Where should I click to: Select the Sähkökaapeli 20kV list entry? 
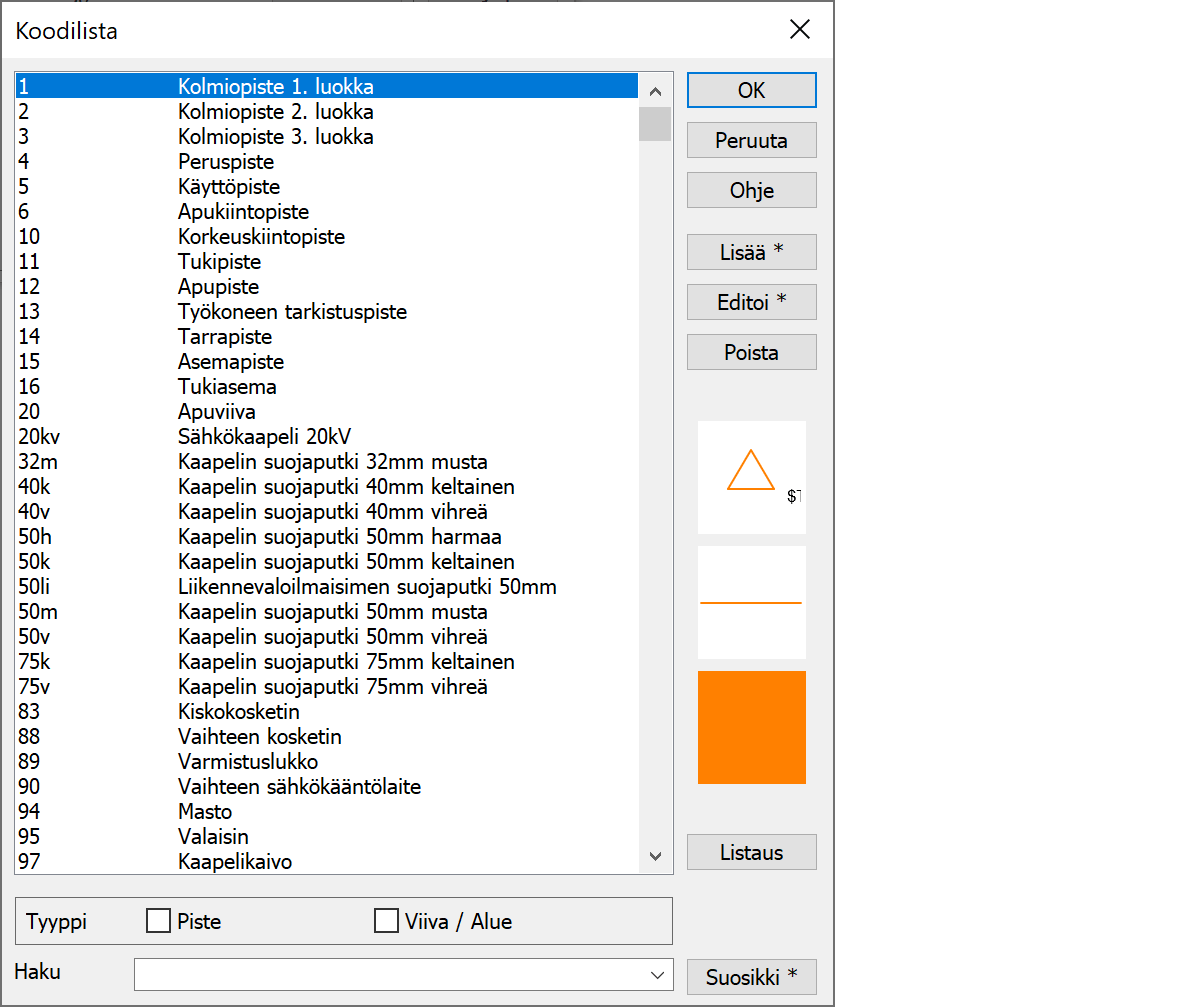coord(265,437)
